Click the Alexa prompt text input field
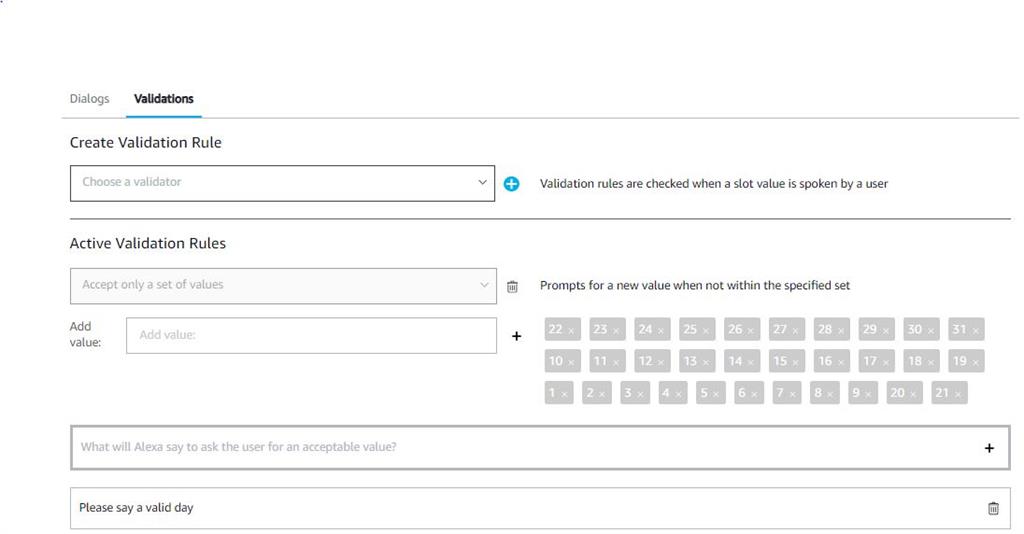Image resolution: width=1024 pixels, height=534 pixels. [x=520, y=447]
